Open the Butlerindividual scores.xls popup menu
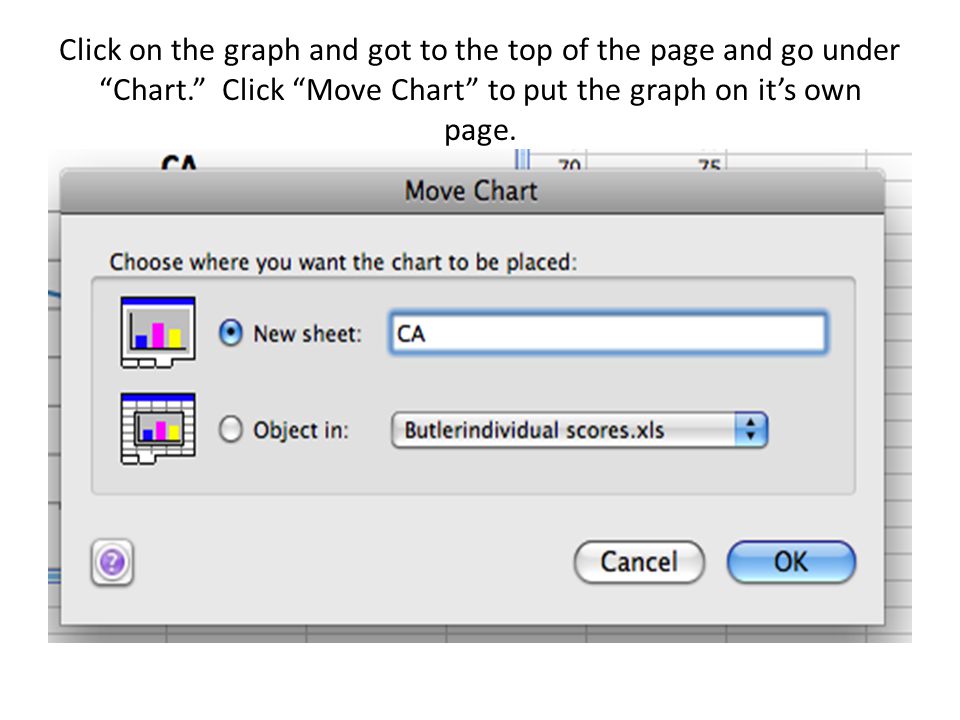Image resolution: width=960 pixels, height=720 pixels. click(579, 430)
